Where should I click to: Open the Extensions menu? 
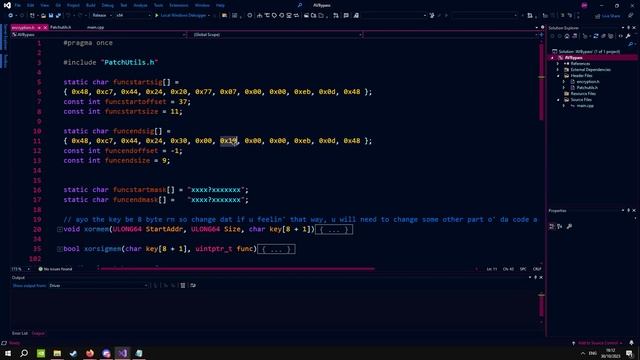tap(179, 5)
